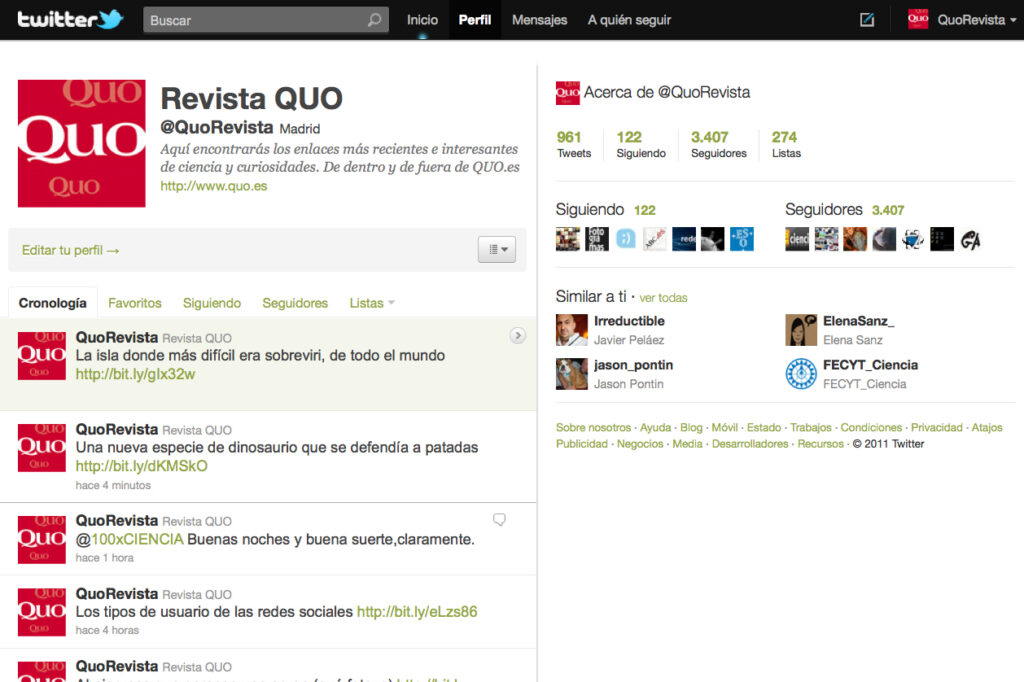
Task: Click blue smiley avatar under Siguiendo
Action: (x=626, y=239)
